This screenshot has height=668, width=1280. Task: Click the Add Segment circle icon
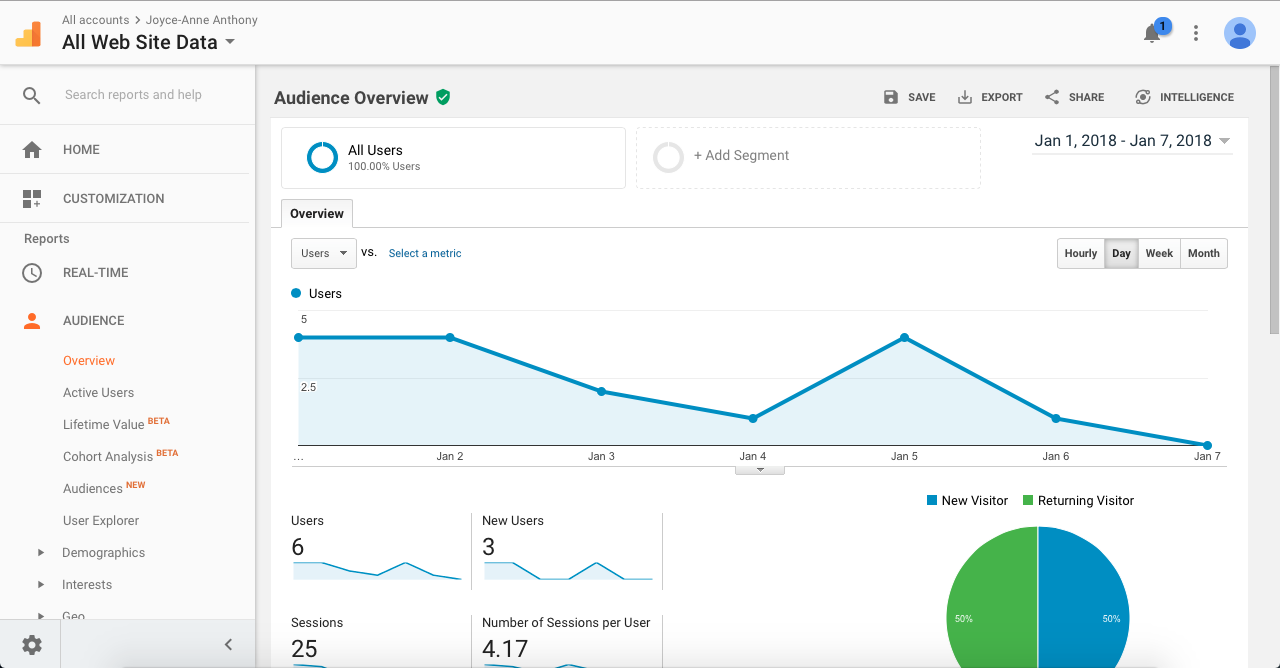point(668,157)
